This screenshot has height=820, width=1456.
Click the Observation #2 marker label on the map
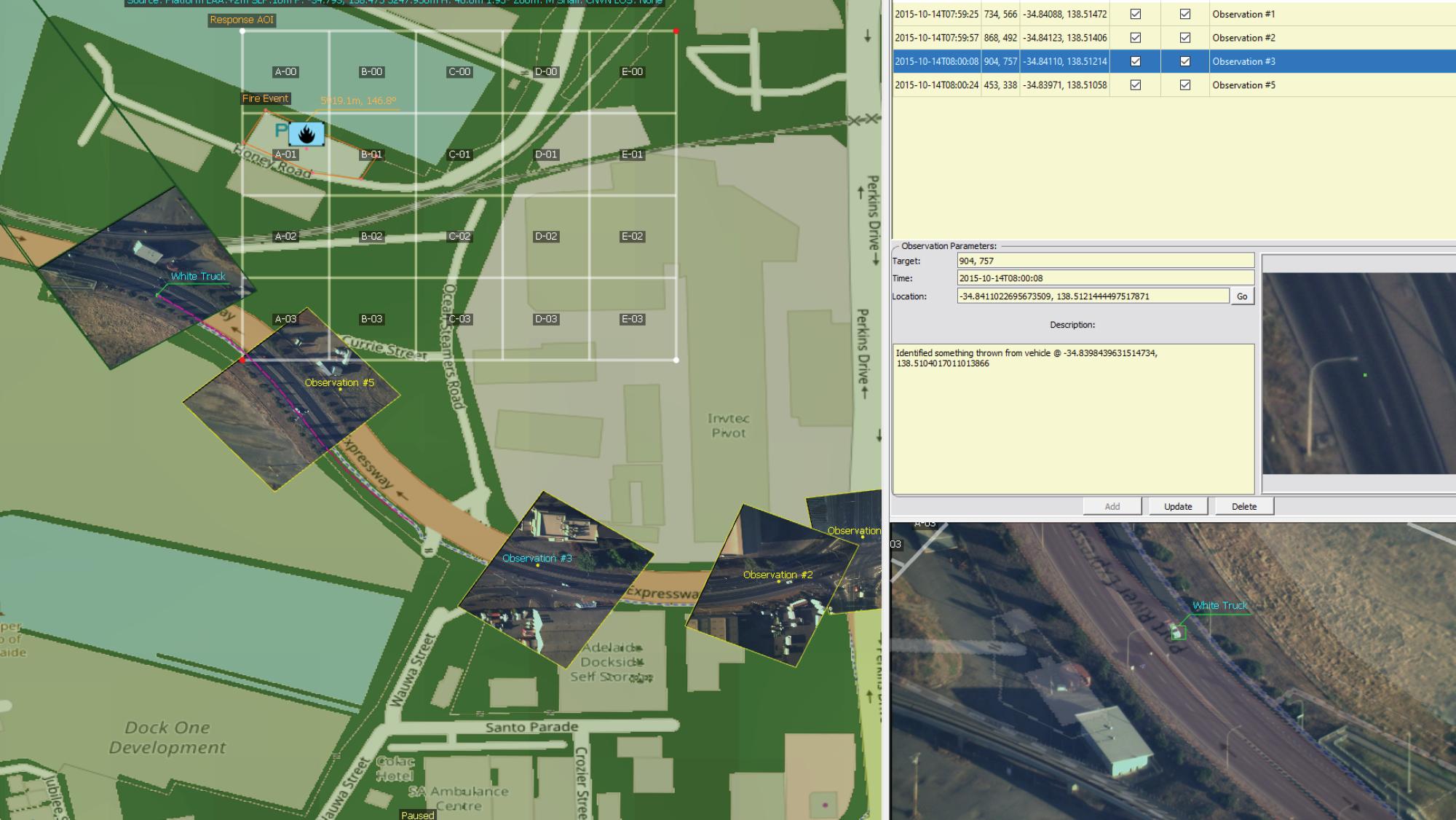pyautogui.click(x=778, y=575)
